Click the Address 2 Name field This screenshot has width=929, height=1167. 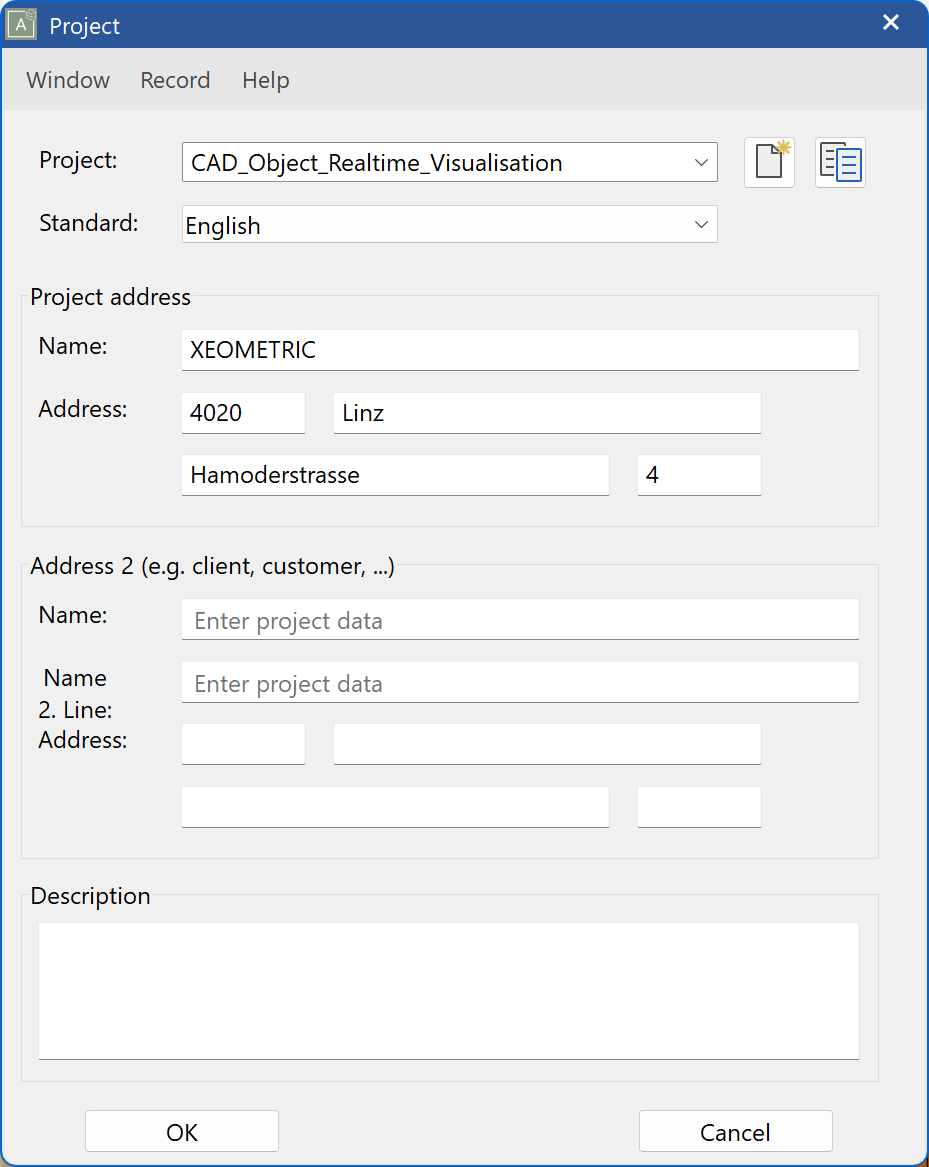tap(520, 620)
